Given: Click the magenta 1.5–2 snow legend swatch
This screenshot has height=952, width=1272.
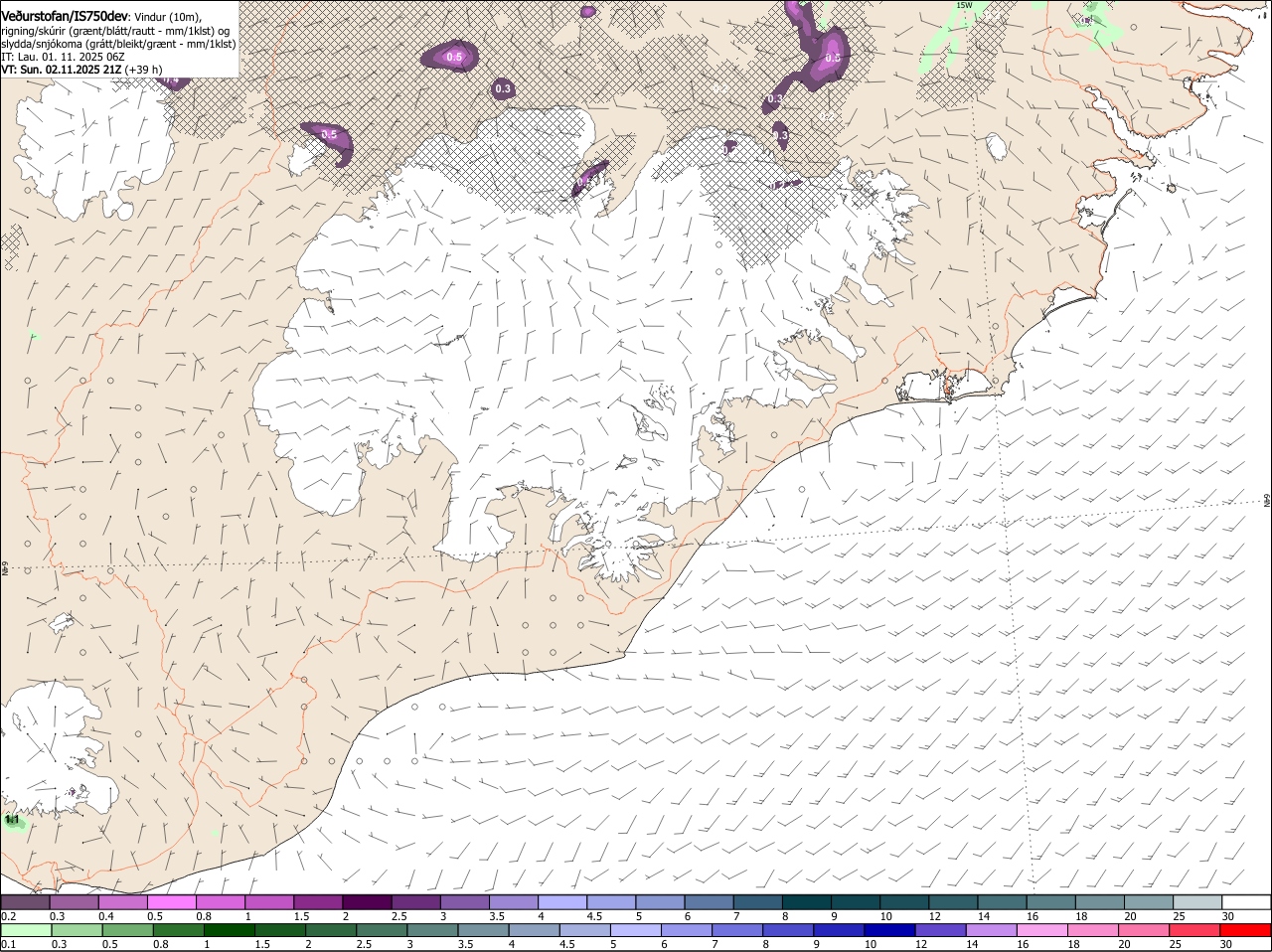Looking at the screenshot, I should (x=319, y=902).
